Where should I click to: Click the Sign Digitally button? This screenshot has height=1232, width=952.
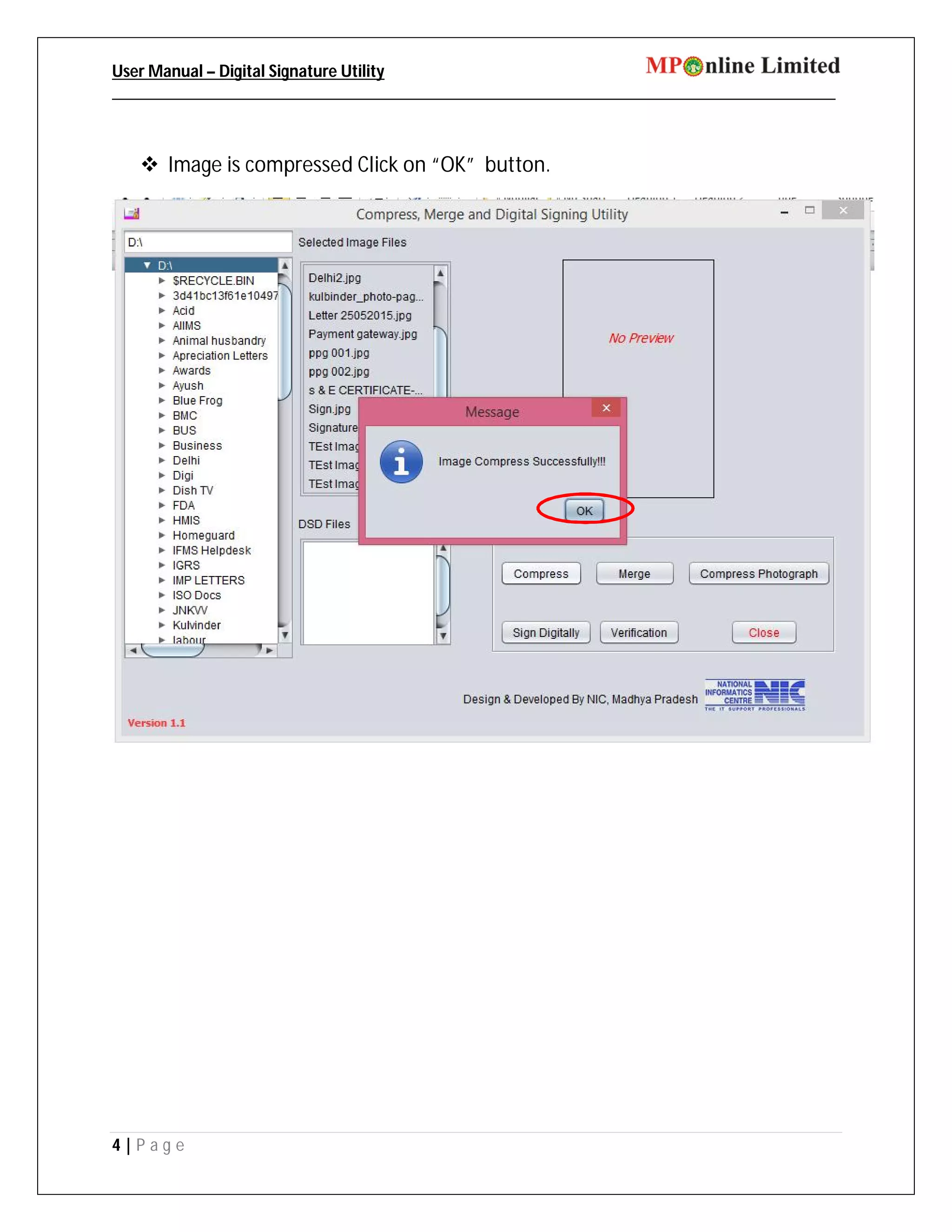546,632
